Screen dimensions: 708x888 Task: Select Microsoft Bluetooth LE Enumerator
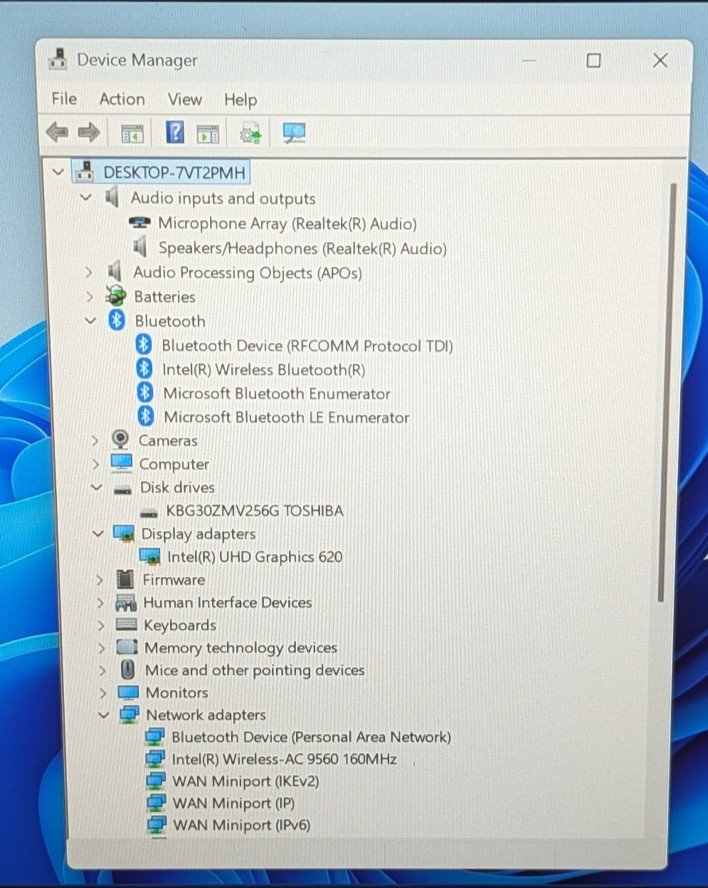286,417
